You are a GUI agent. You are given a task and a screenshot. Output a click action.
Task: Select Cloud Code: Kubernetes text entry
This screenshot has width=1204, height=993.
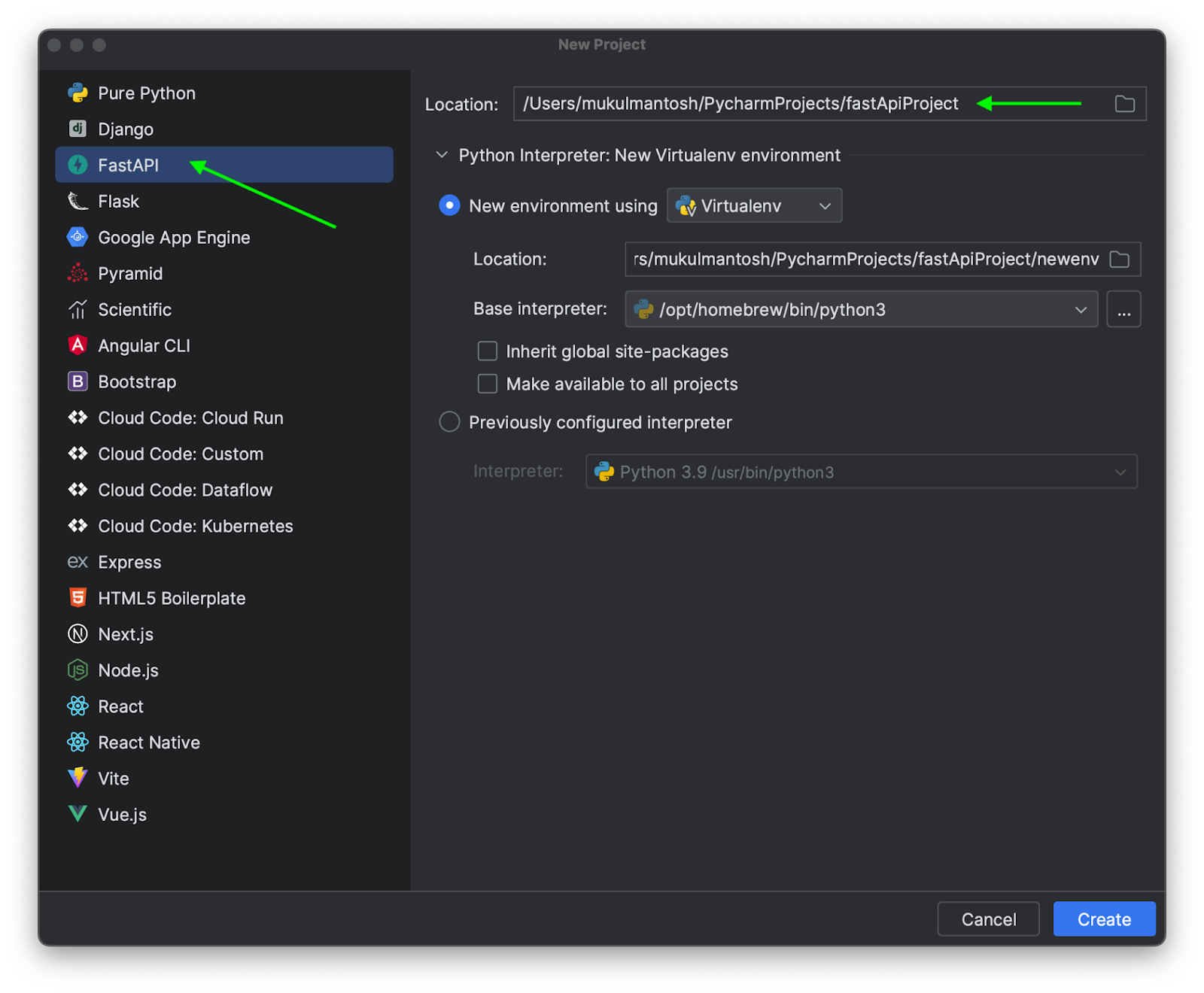click(196, 526)
